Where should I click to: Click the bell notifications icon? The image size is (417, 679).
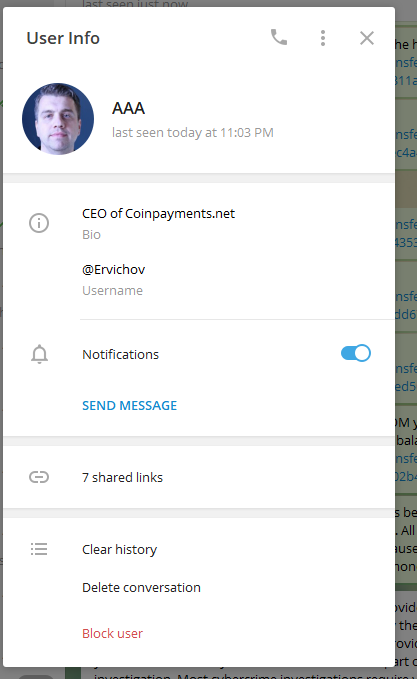(x=39, y=354)
